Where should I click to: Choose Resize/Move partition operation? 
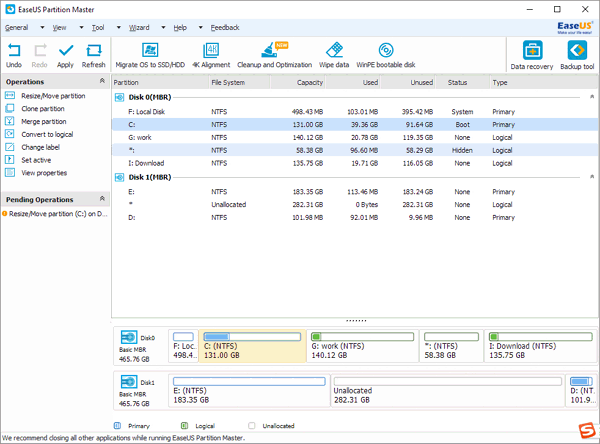[53, 96]
